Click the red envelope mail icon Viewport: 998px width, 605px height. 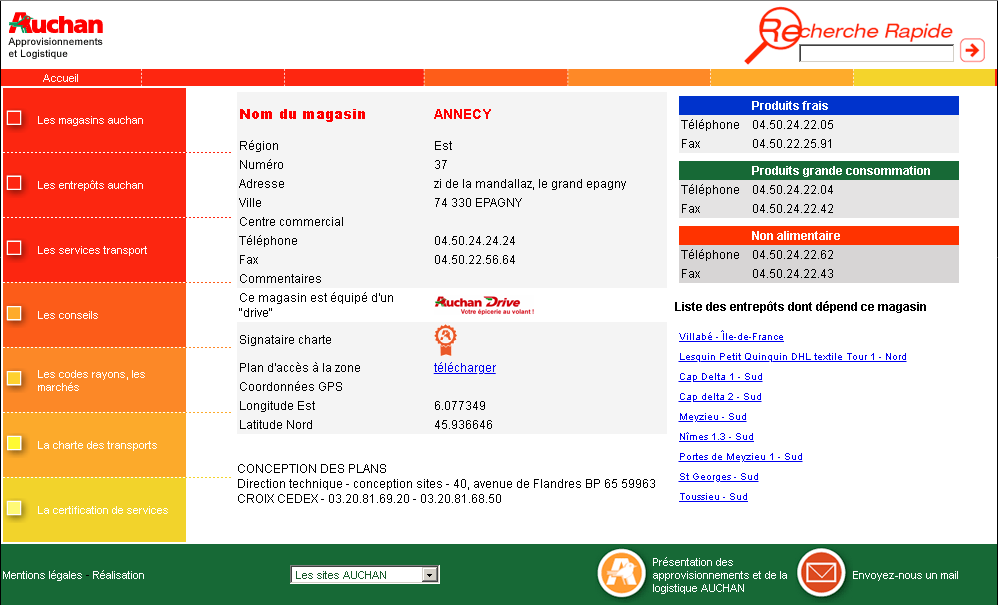click(x=821, y=573)
